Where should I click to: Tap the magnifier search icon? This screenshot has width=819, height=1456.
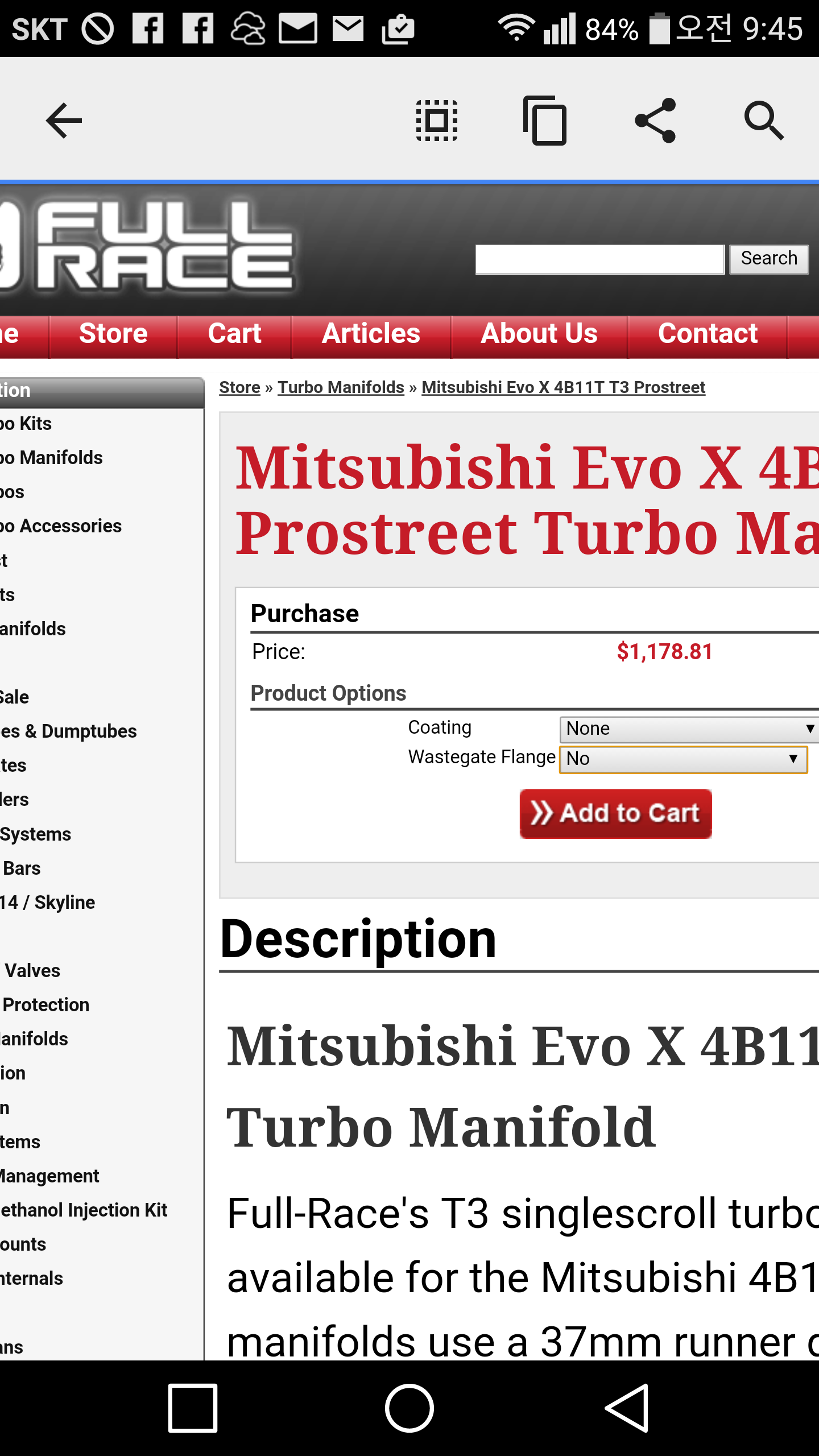(764, 121)
